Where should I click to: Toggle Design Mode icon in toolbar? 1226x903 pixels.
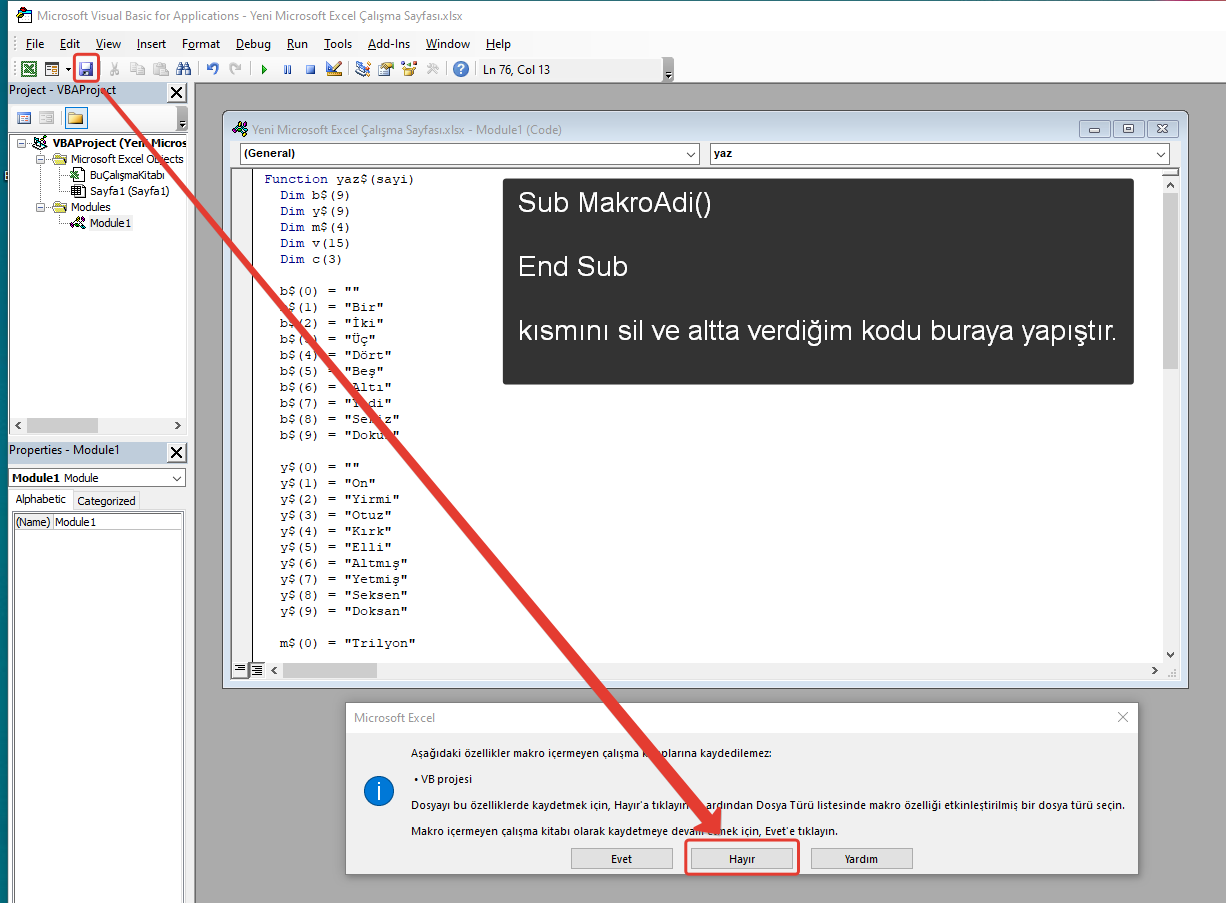coord(334,69)
